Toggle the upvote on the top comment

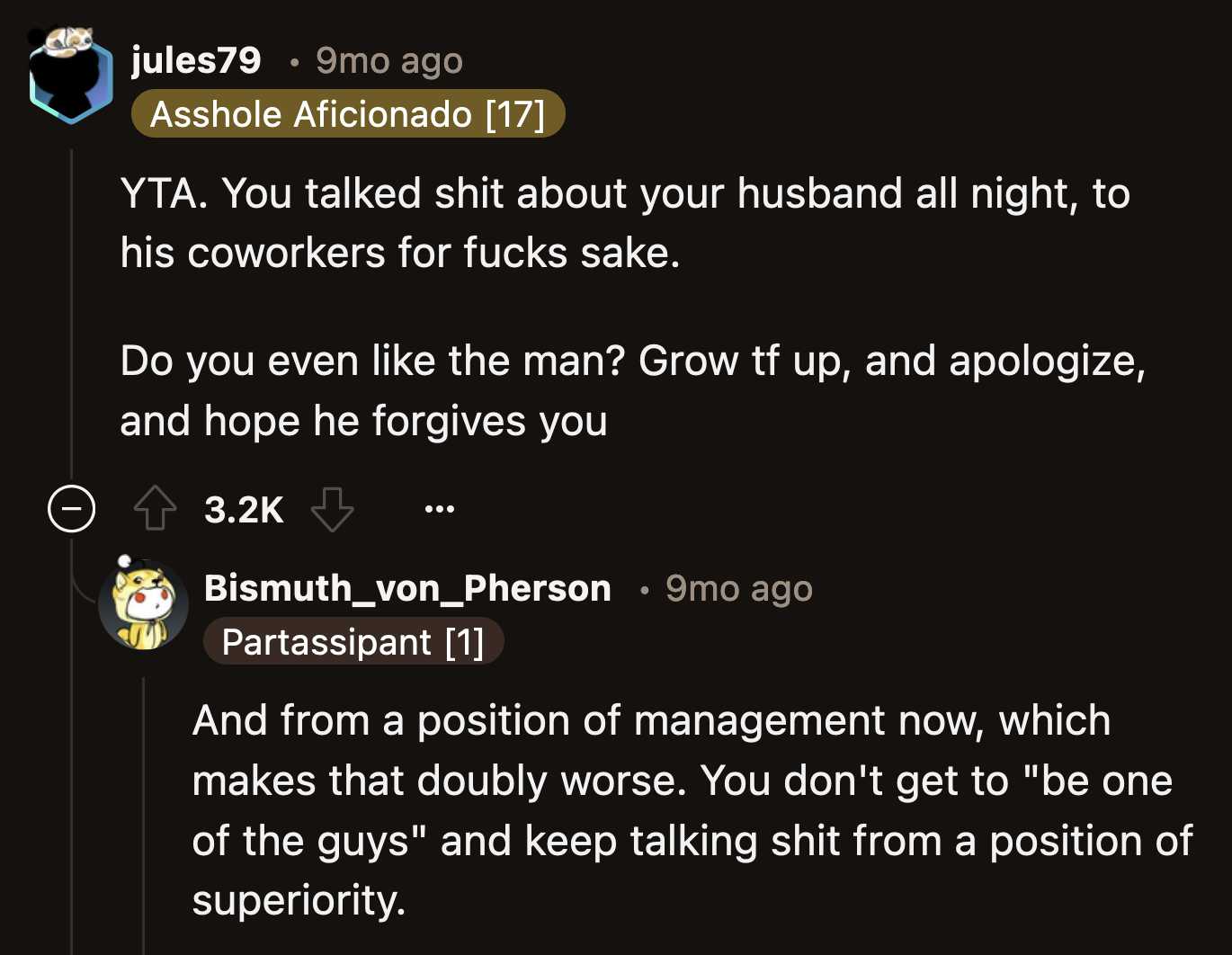pos(155,509)
